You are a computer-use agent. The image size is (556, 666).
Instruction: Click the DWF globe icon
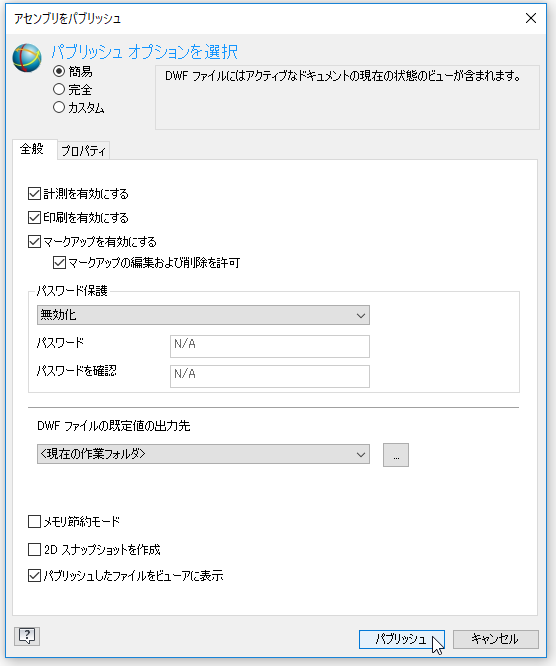[x=27, y=57]
